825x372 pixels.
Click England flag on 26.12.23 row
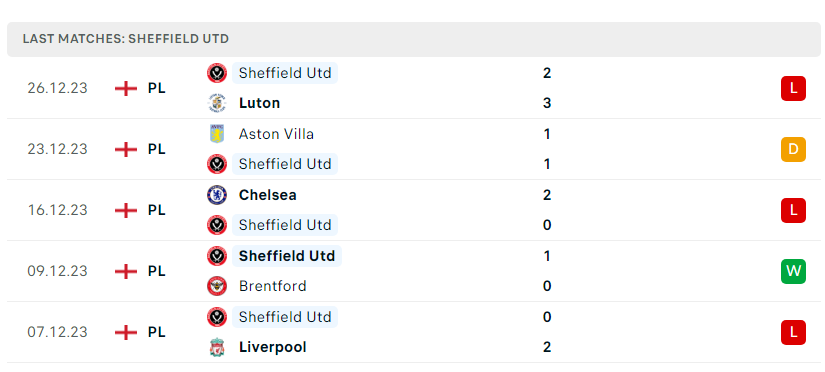(x=126, y=88)
